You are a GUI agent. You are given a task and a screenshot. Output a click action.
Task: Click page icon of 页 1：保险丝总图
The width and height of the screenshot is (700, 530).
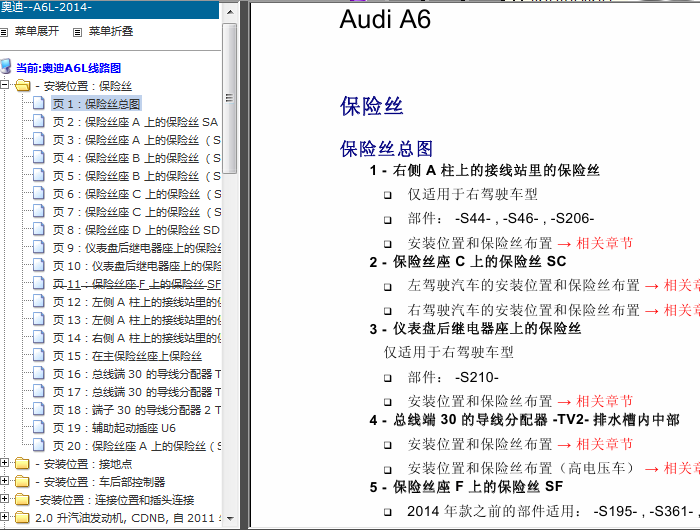pyautogui.click(x=39, y=103)
